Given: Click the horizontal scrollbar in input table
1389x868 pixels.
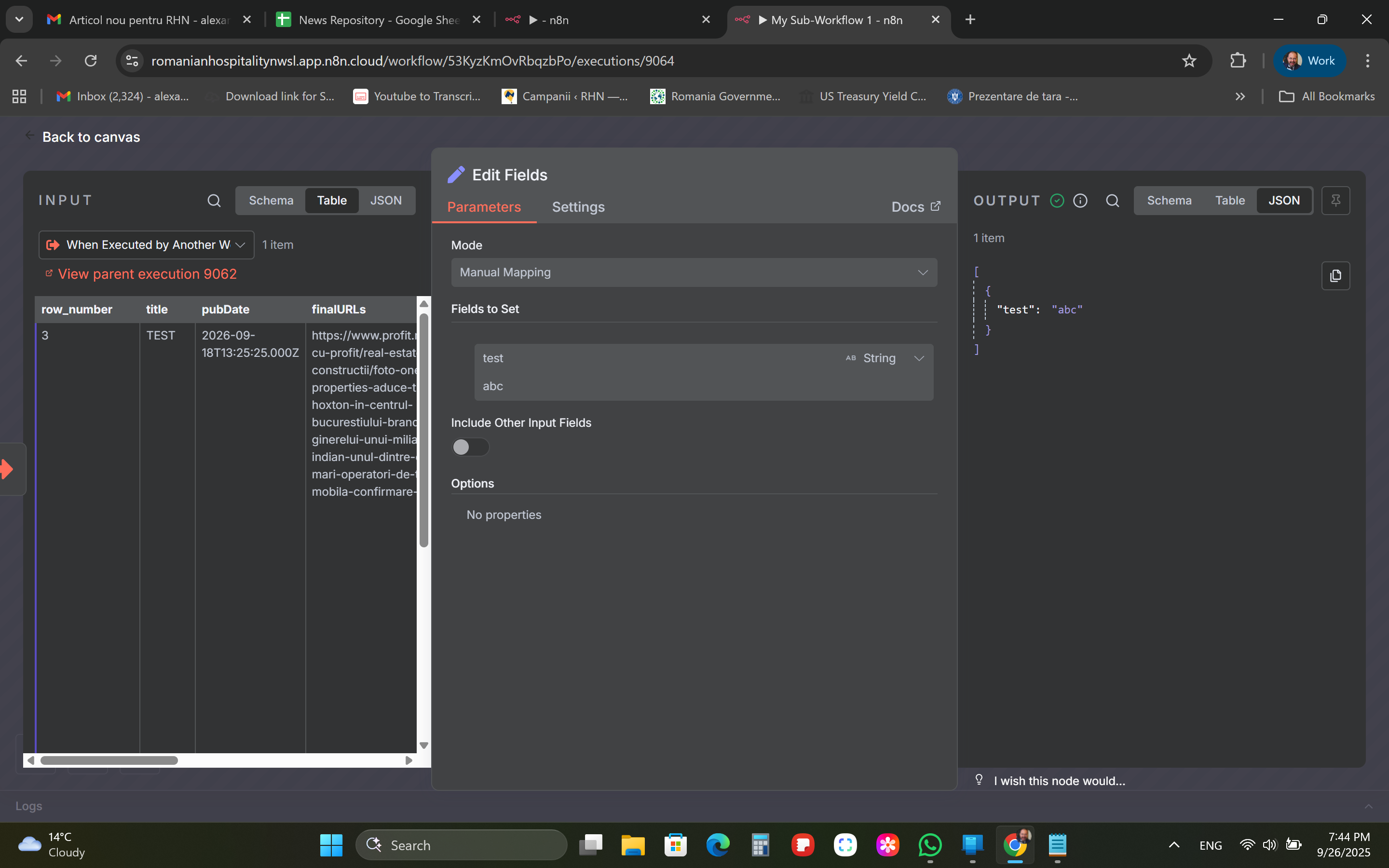Looking at the screenshot, I should tap(109, 760).
